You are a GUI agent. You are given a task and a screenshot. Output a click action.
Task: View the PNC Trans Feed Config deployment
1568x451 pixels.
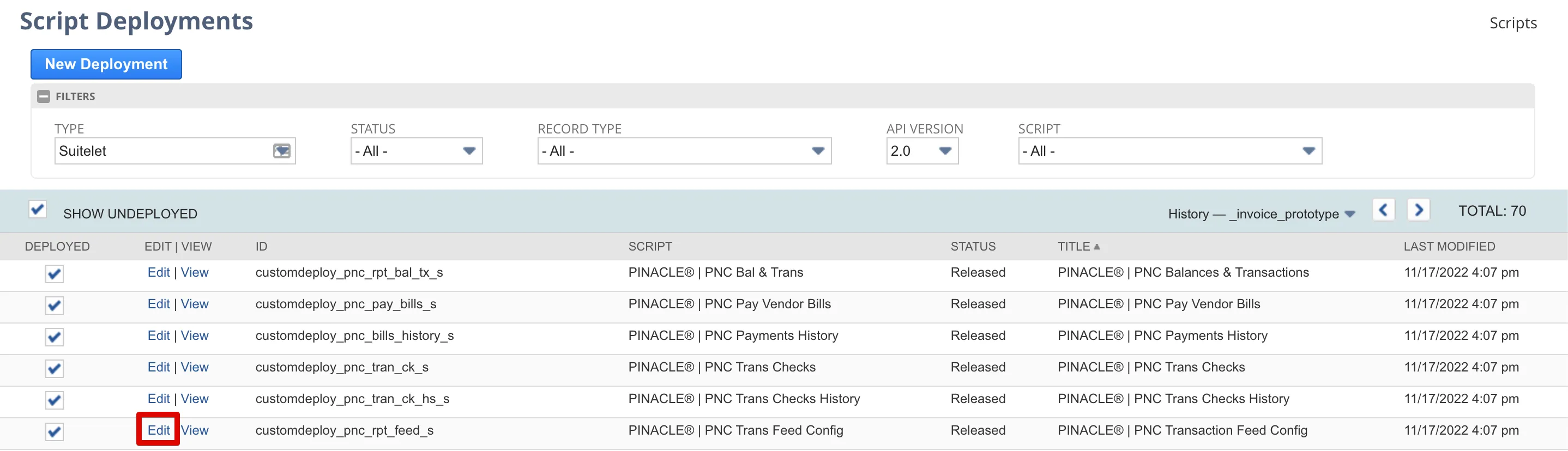tap(195, 430)
